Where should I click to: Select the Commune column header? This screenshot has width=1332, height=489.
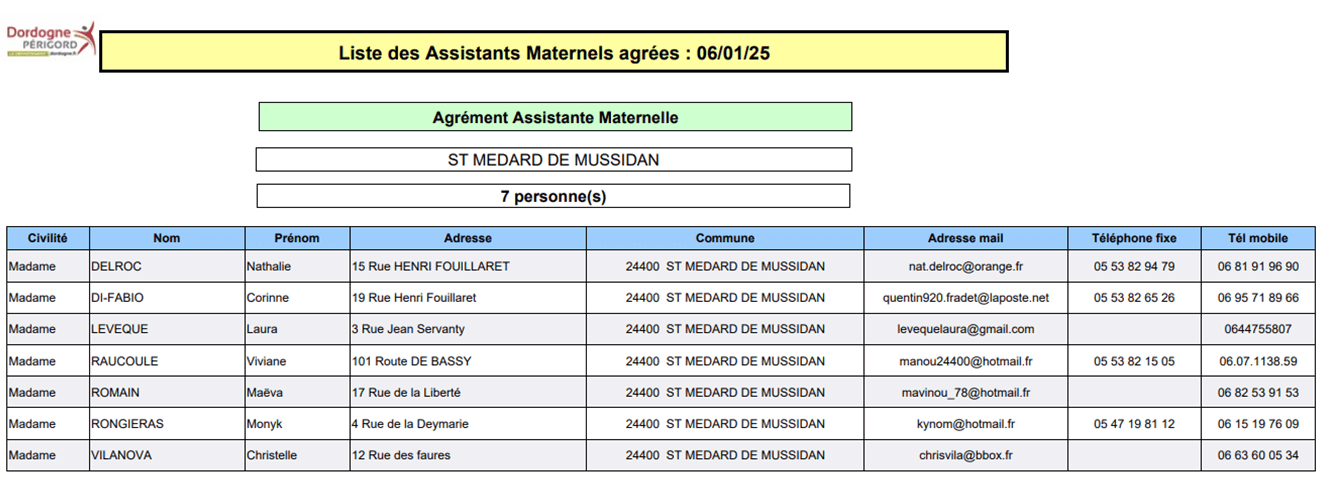[725, 238]
